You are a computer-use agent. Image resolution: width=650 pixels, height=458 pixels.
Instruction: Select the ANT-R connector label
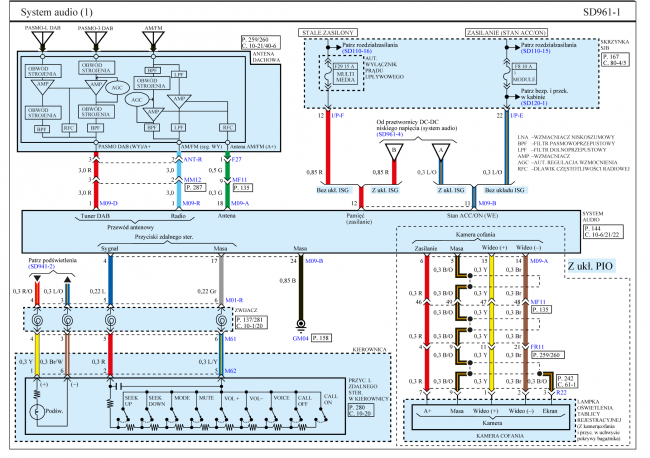tap(192, 159)
